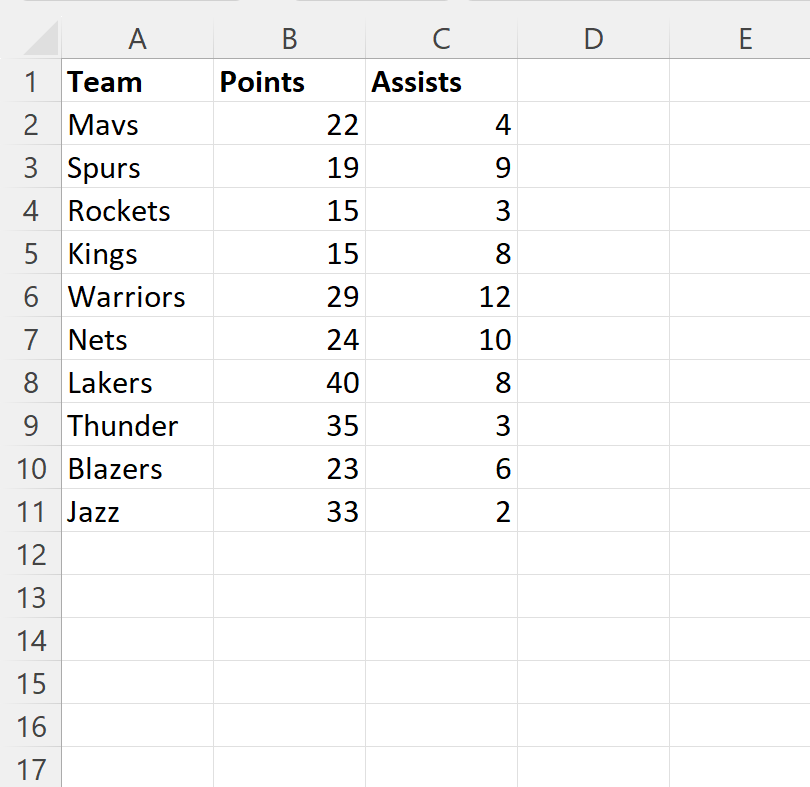Click the Team header cell
Viewport: 810px width, 787px height.
click(137, 82)
